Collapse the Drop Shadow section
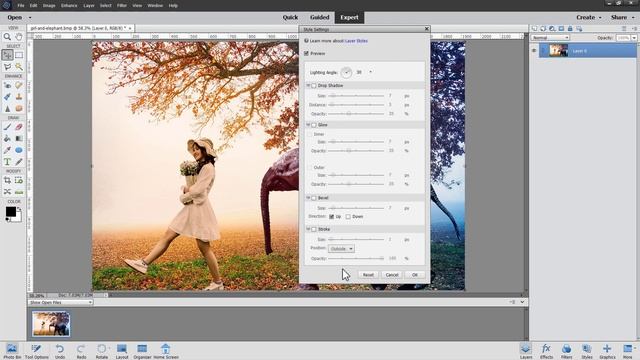640x360 pixels. coord(309,86)
